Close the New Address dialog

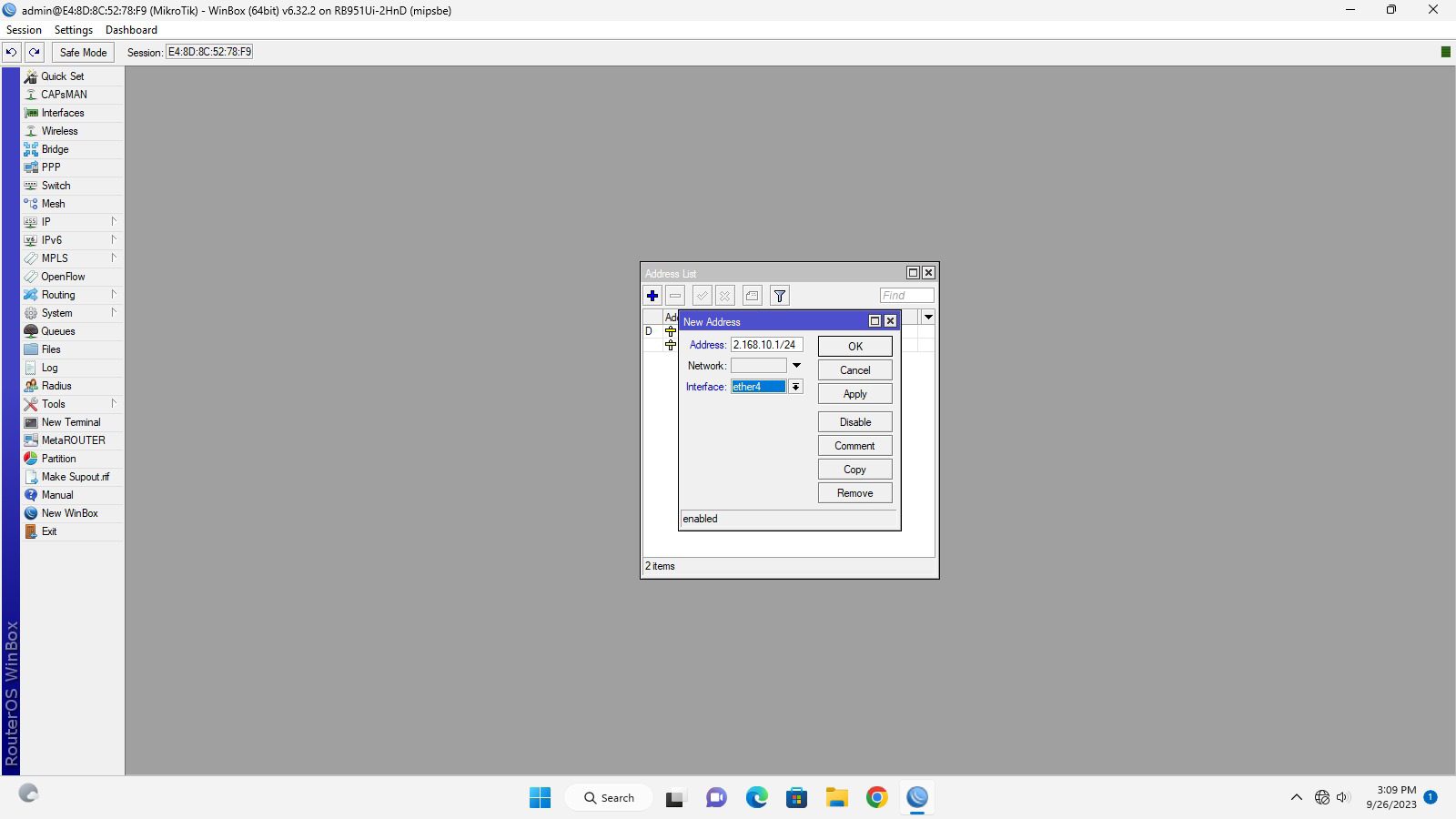[891, 321]
